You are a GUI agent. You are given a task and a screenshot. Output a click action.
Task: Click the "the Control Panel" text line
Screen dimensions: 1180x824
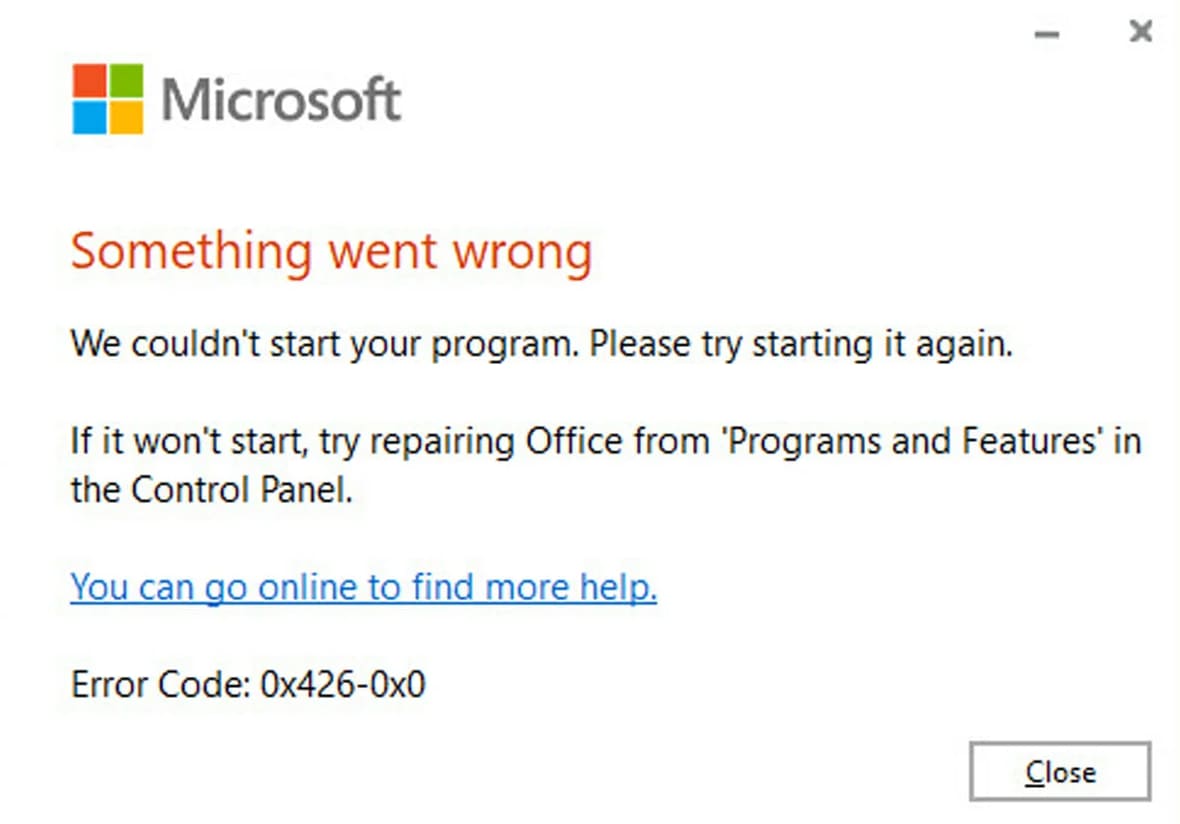tap(211, 490)
